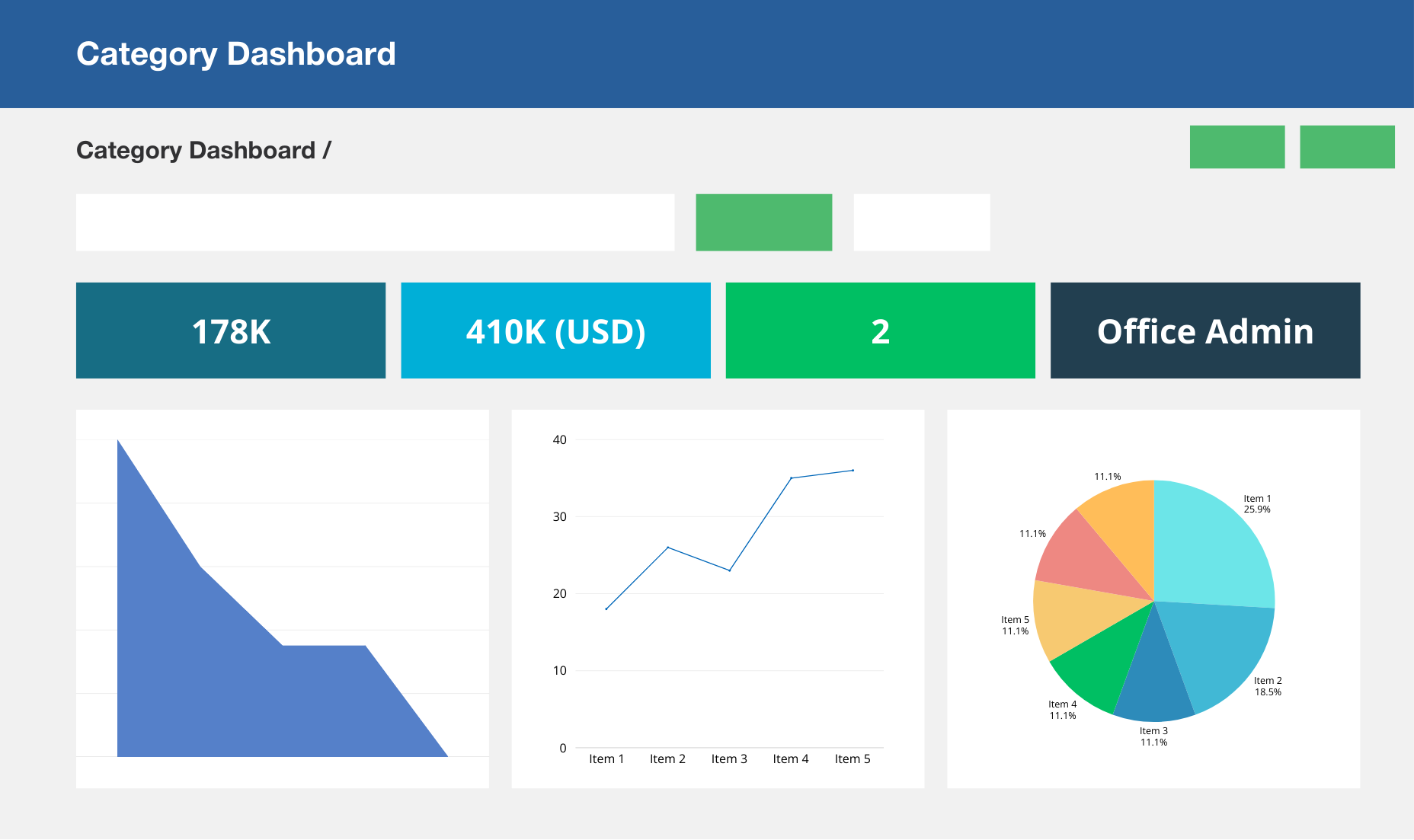The height and width of the screenshot is (840, 1414).
Task: Click the small white box after green button
Action: 922,222
